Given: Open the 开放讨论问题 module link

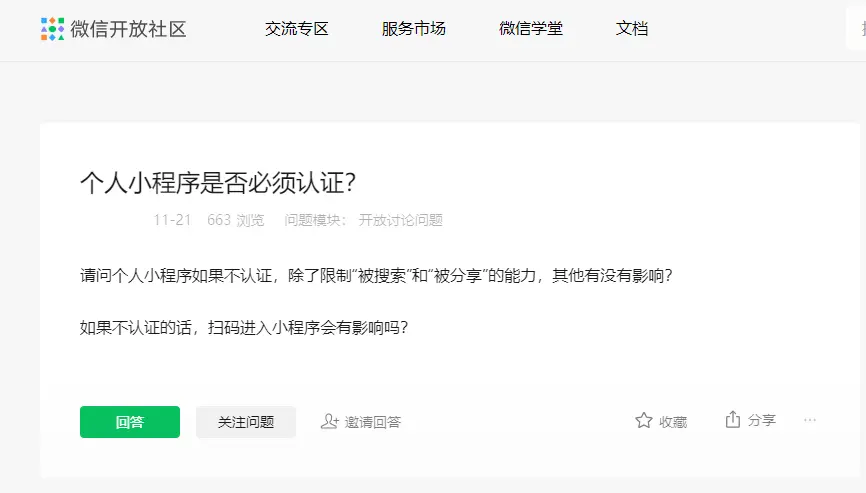Looking at the screenshot, I should [x=400, y=220].
